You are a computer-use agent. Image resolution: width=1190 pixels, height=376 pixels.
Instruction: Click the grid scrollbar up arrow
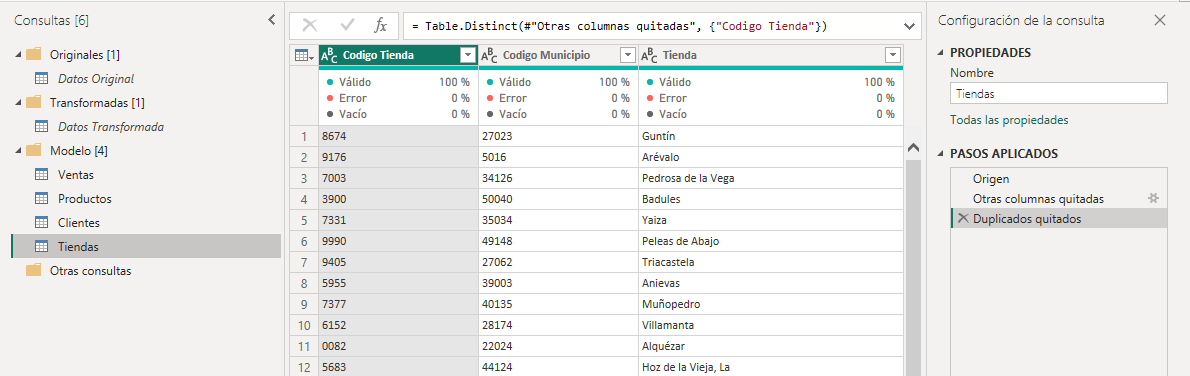coord(913,147)
